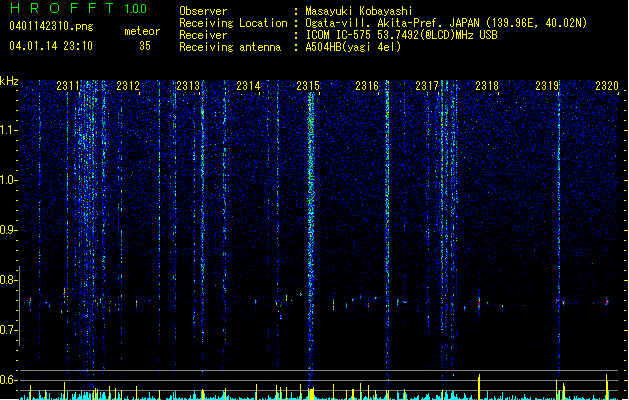The height and width of the screenshot is (400, 629).
Task: Click the 0.9 kHz frequency axis label
Action: (x=9, y=230)
